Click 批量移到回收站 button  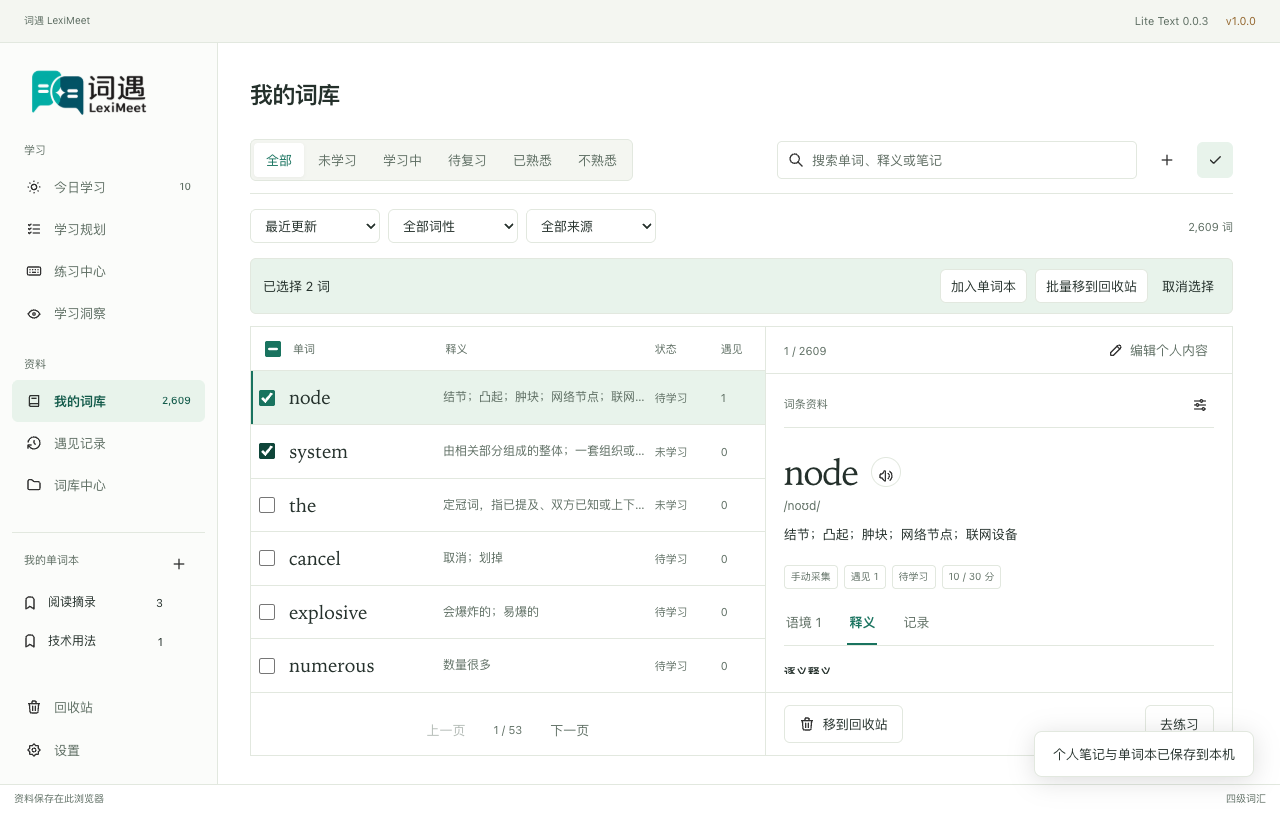[x=1091, y=286]
